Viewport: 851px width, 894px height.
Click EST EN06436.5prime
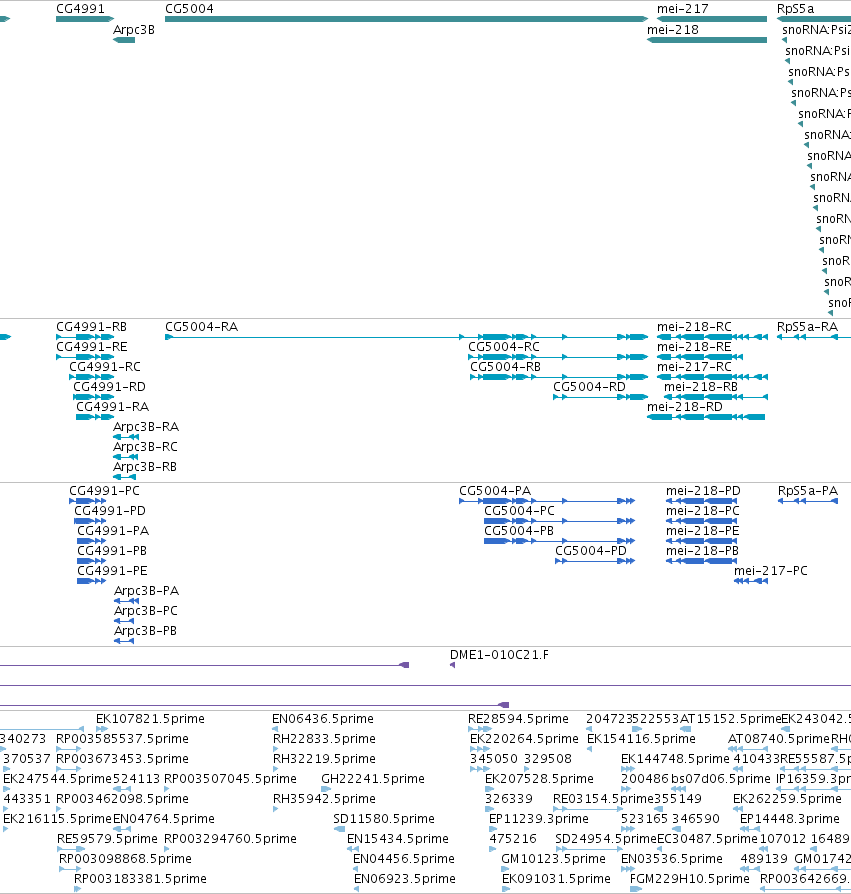(x=323, y=719)
